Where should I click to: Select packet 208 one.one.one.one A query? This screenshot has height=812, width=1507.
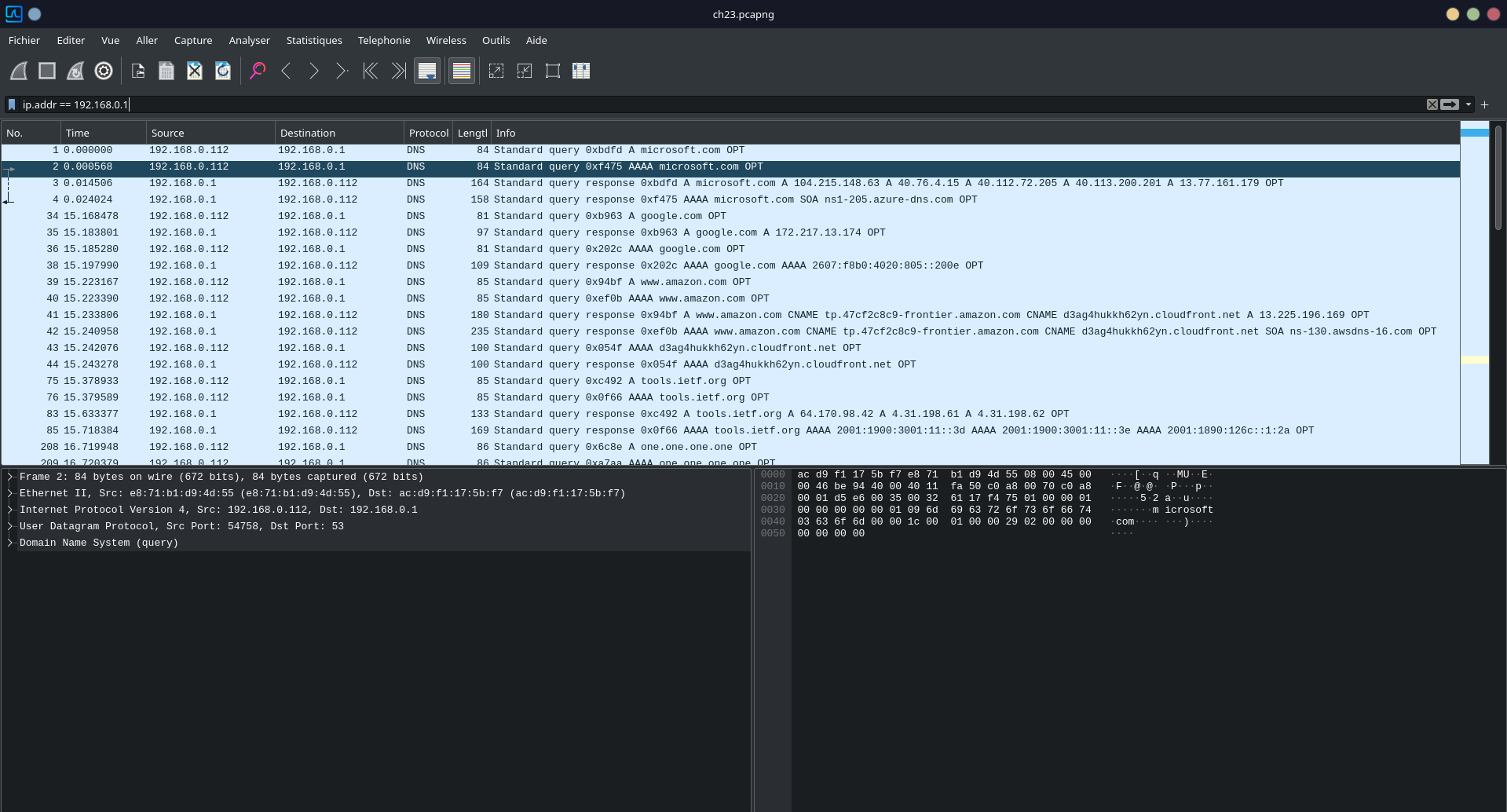click(x=730, y=447)
